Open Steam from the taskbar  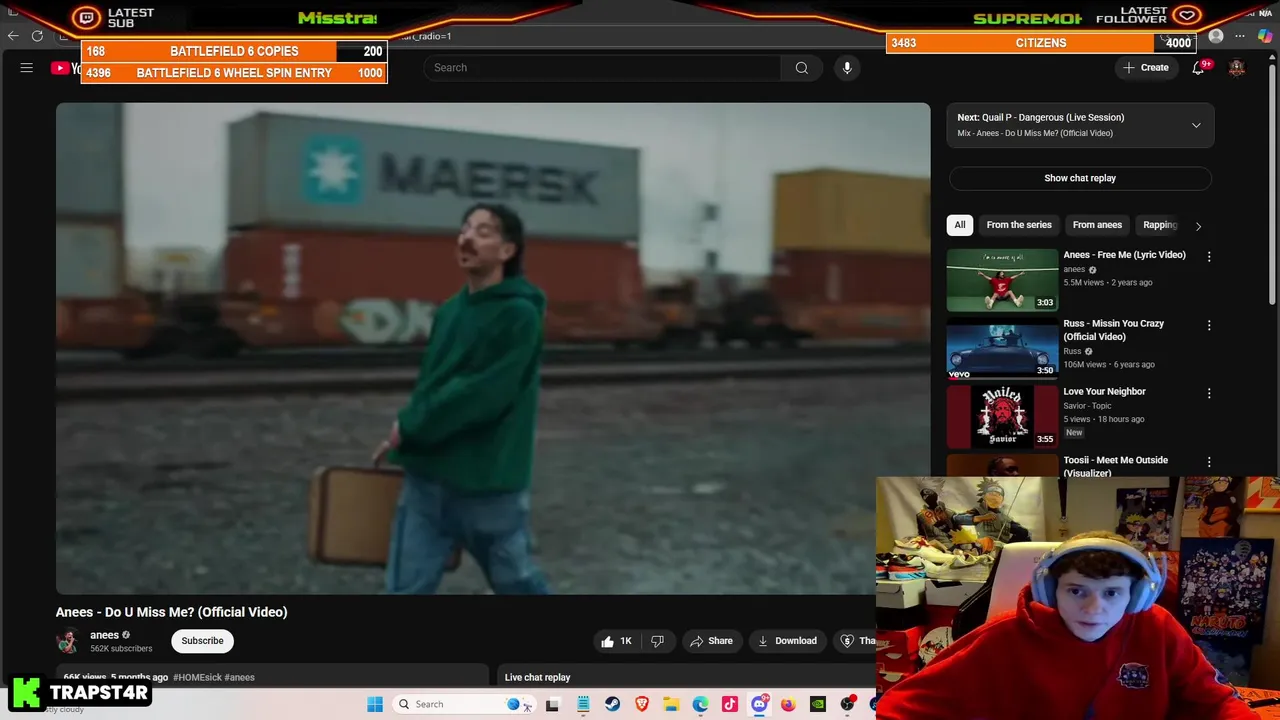point(612,704)
